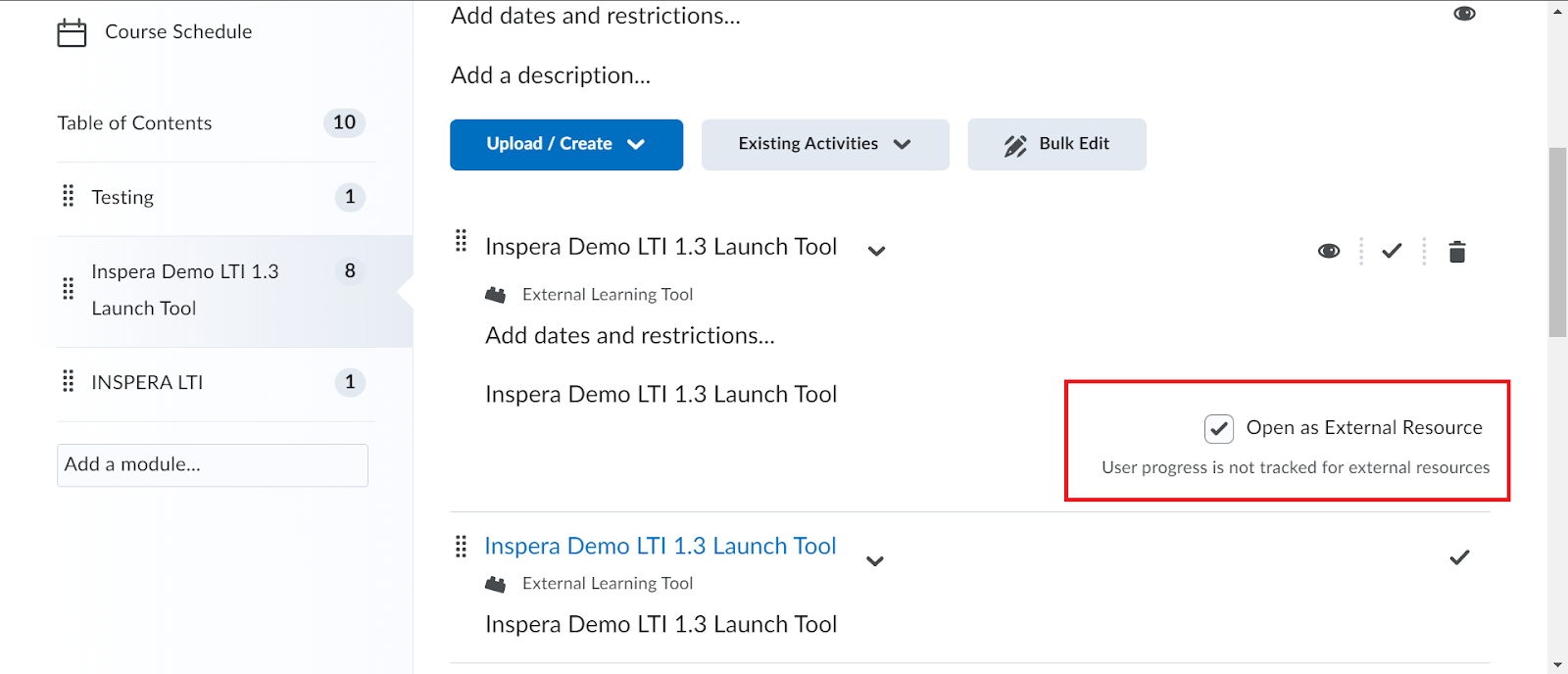
Task: Click scrollbar down arrow
Action: (x=1557, y=665)
